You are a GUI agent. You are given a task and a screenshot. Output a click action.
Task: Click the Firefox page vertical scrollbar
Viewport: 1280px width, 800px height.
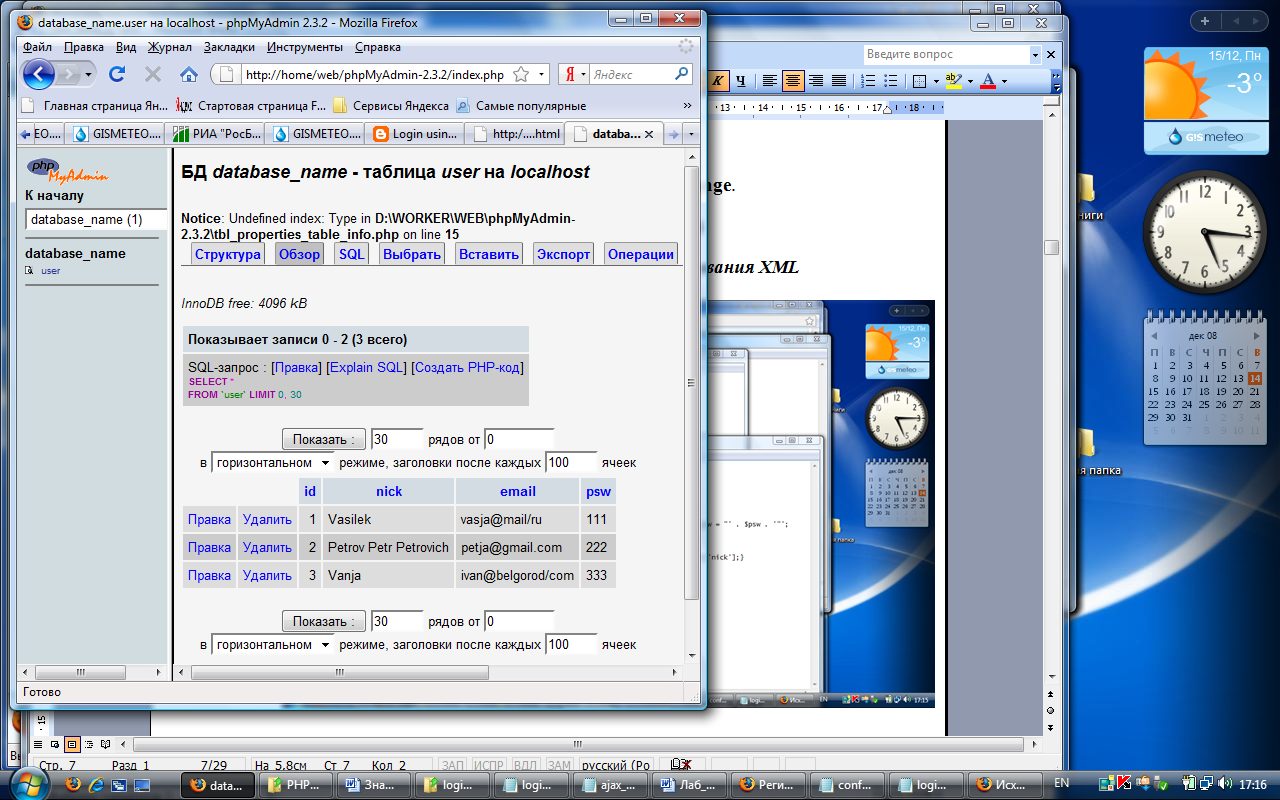point(691,384)
